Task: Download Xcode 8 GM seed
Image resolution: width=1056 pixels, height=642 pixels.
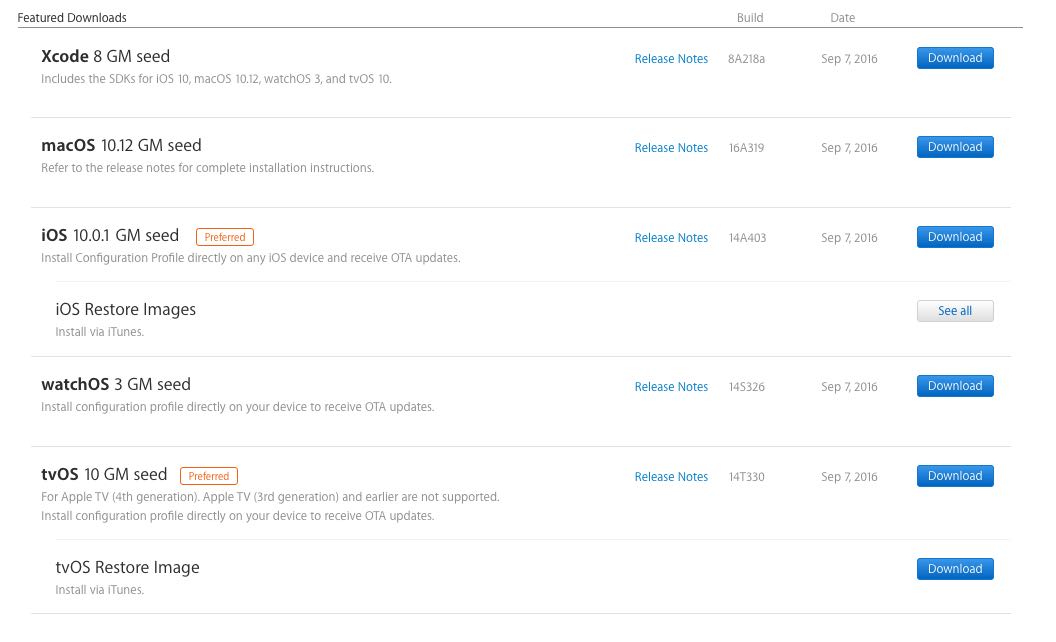Action: (x=955, y=58)
